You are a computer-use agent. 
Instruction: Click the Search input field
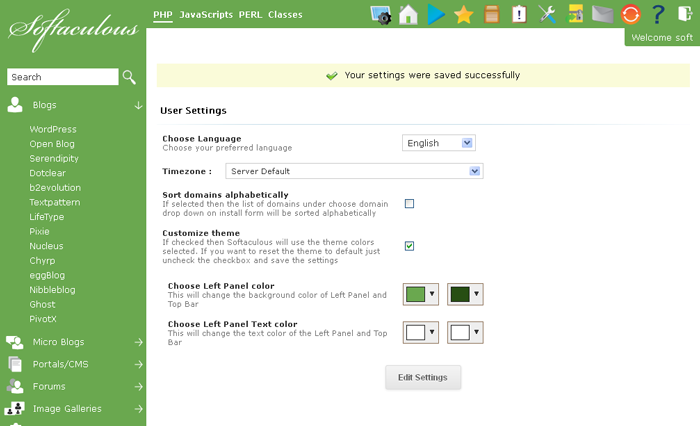pyautogui.click(x=62, y=77)
